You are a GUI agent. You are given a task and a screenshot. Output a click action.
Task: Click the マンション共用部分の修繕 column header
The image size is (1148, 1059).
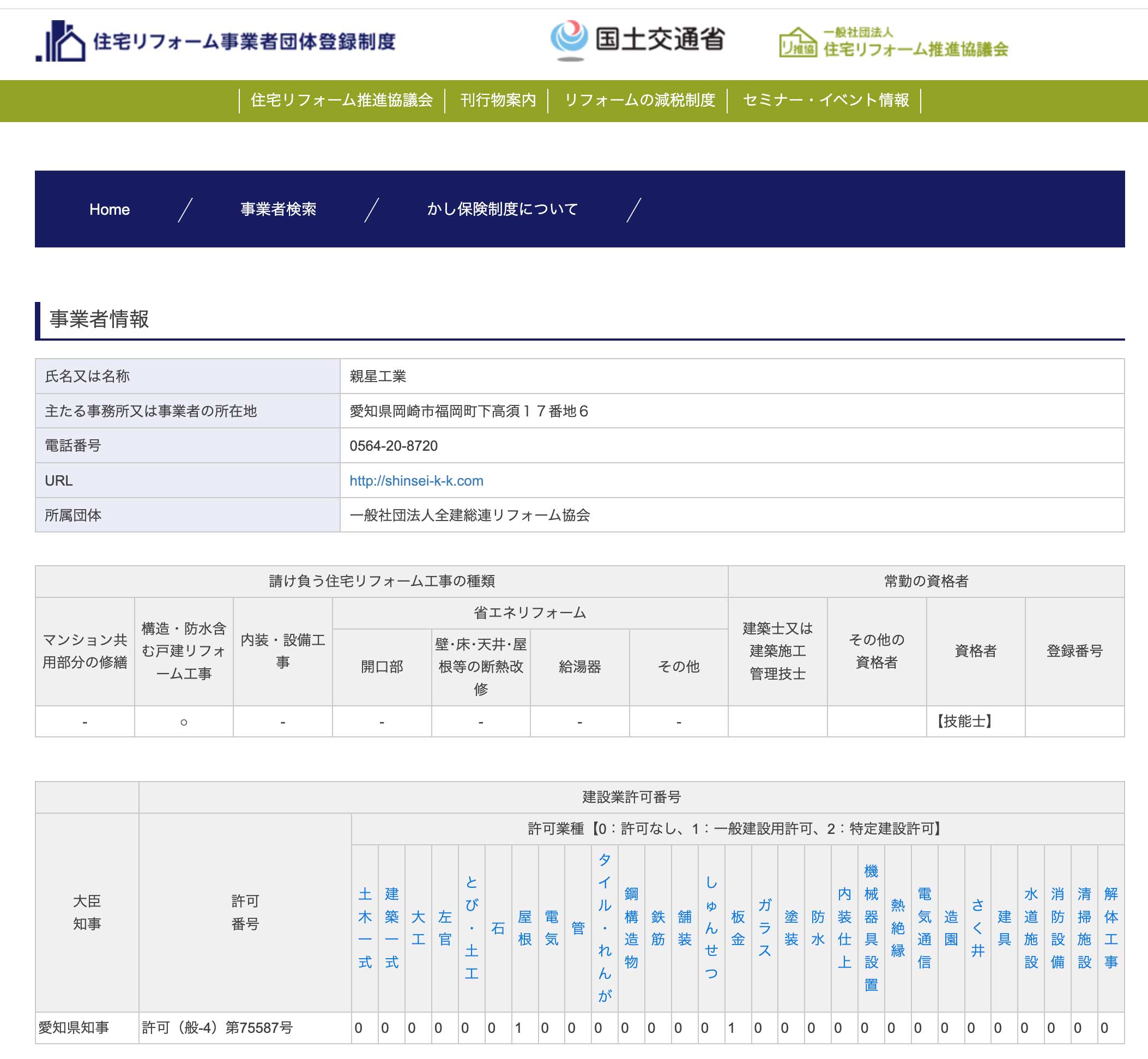[85, 651]
